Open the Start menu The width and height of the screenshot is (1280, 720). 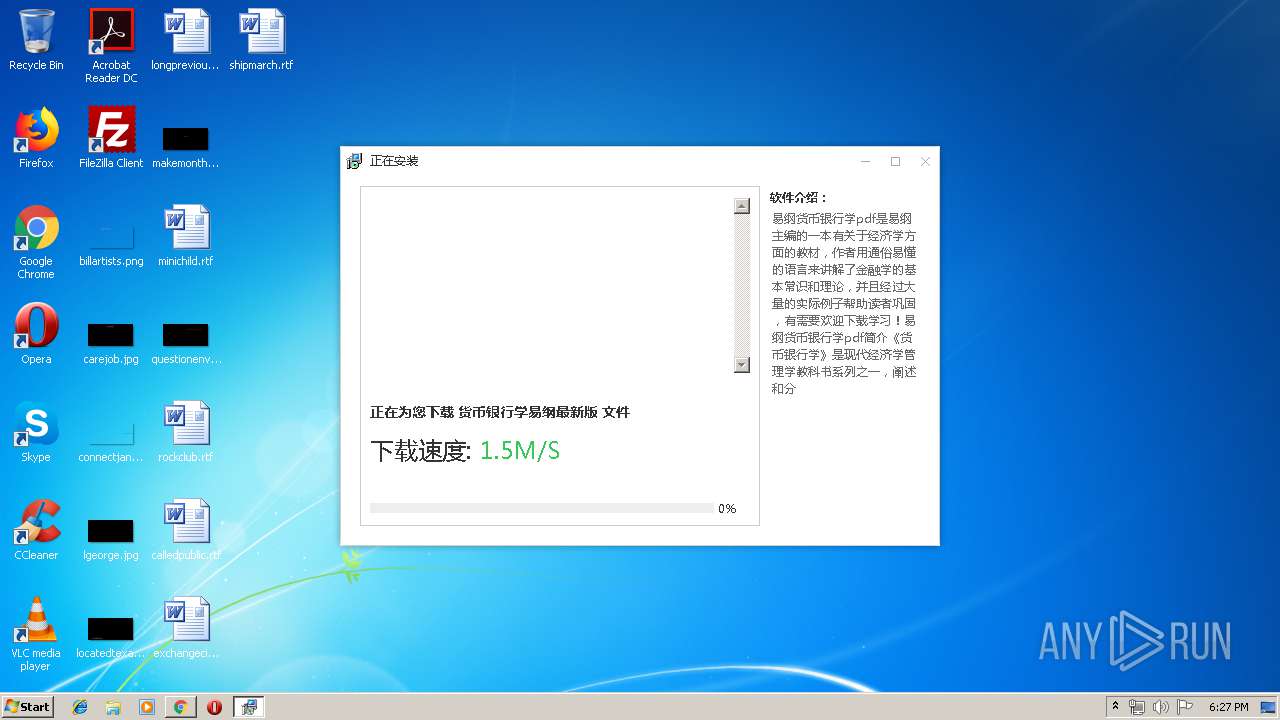point(27,707)
